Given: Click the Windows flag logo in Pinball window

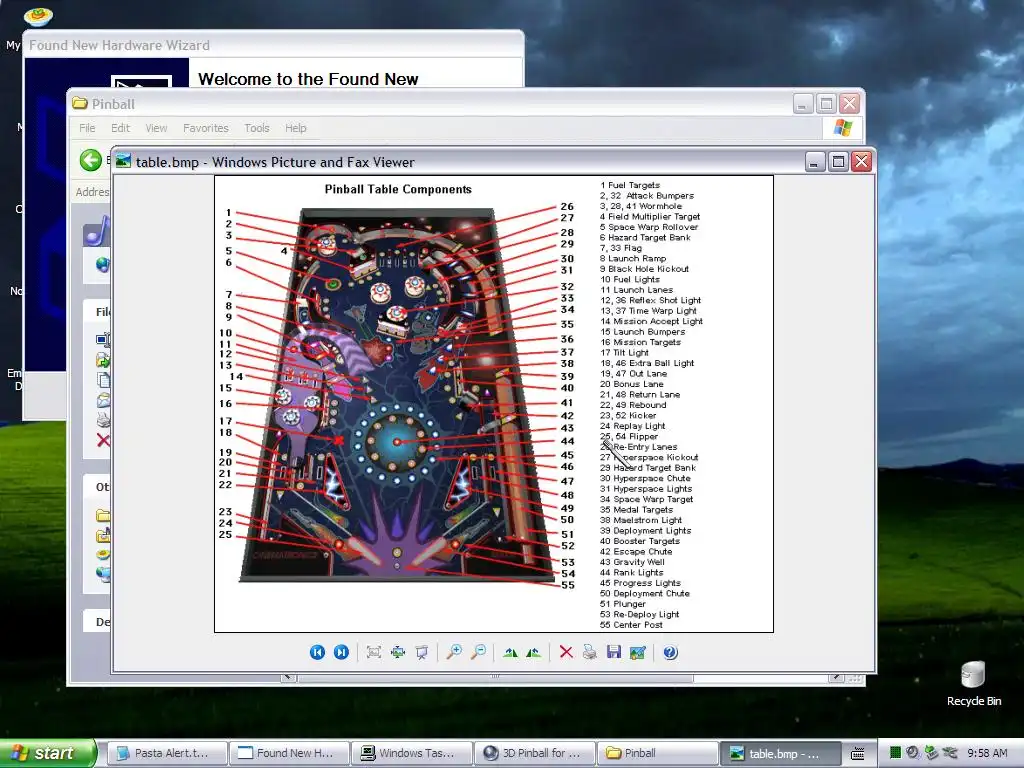Looking at the screenshot, I should click(x=842, y=127).
